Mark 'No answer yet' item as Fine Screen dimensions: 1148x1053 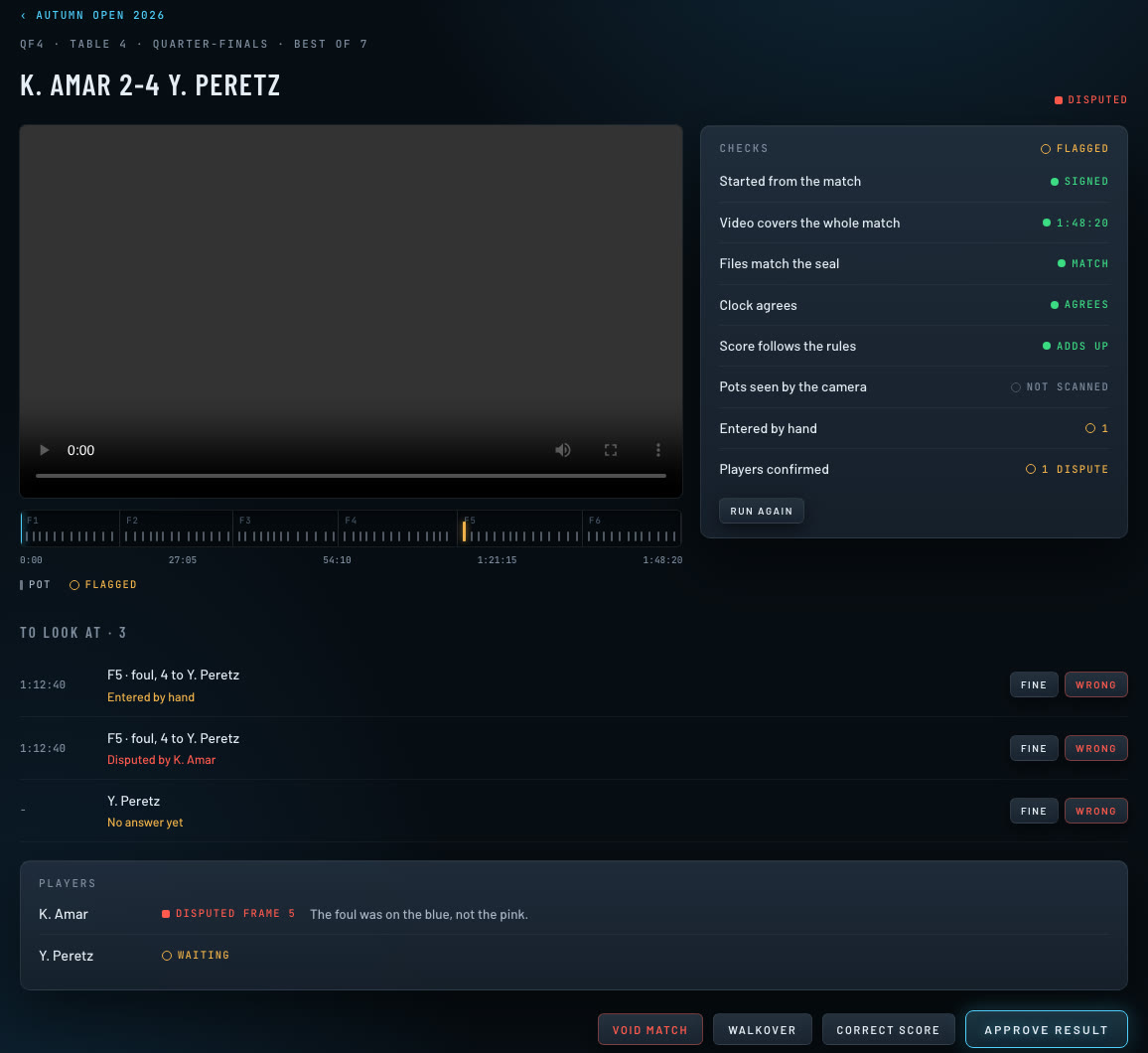pyautogui.click(x=1034, y=811)
